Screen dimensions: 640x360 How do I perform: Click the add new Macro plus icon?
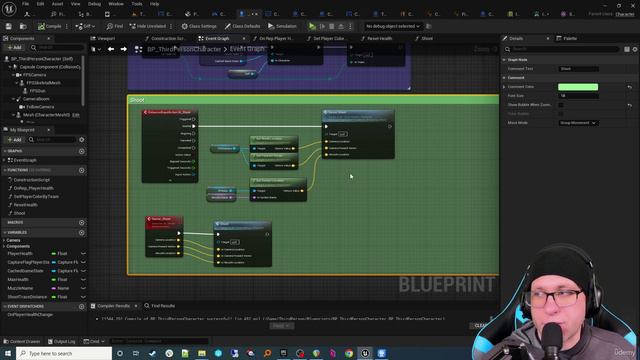(82, 222)
